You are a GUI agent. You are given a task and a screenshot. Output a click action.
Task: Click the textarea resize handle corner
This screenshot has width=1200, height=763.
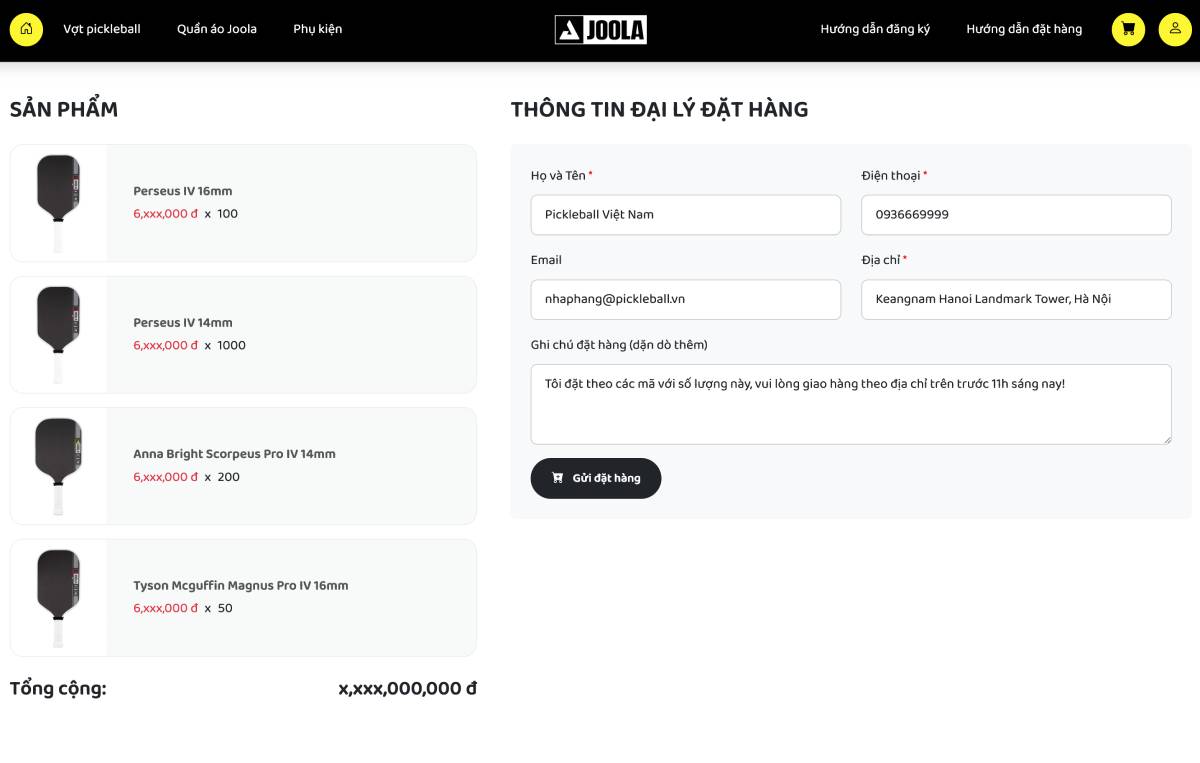(1166, 439)
